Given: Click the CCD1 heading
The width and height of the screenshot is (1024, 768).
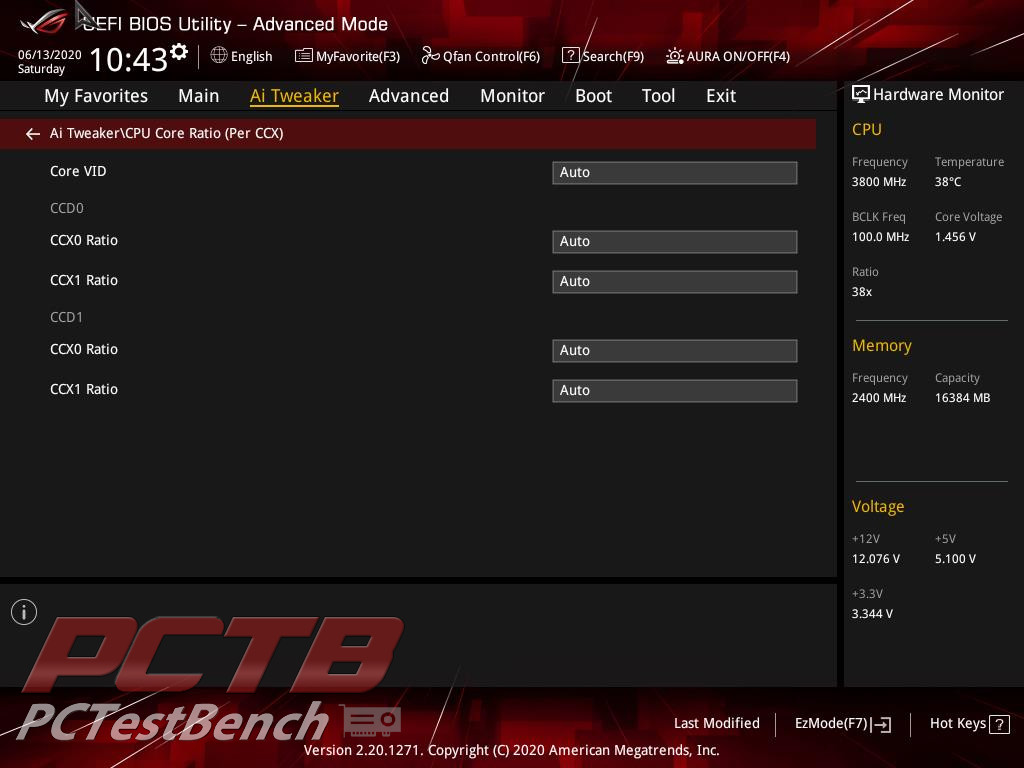Looking at the screenshot, I should pyautogui.click(x=67, y=317).
